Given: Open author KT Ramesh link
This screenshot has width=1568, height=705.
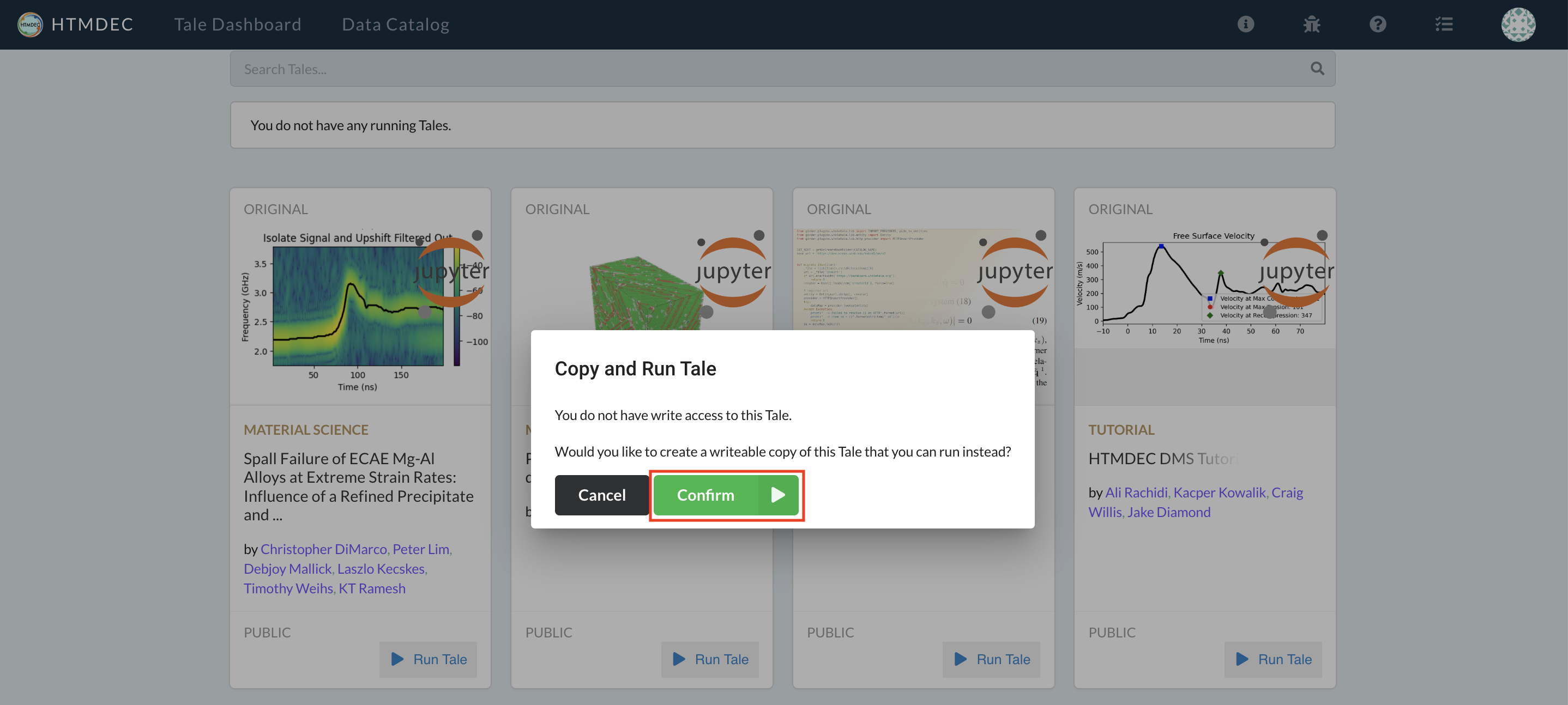Looking at the screenshot, I should 371,588.
